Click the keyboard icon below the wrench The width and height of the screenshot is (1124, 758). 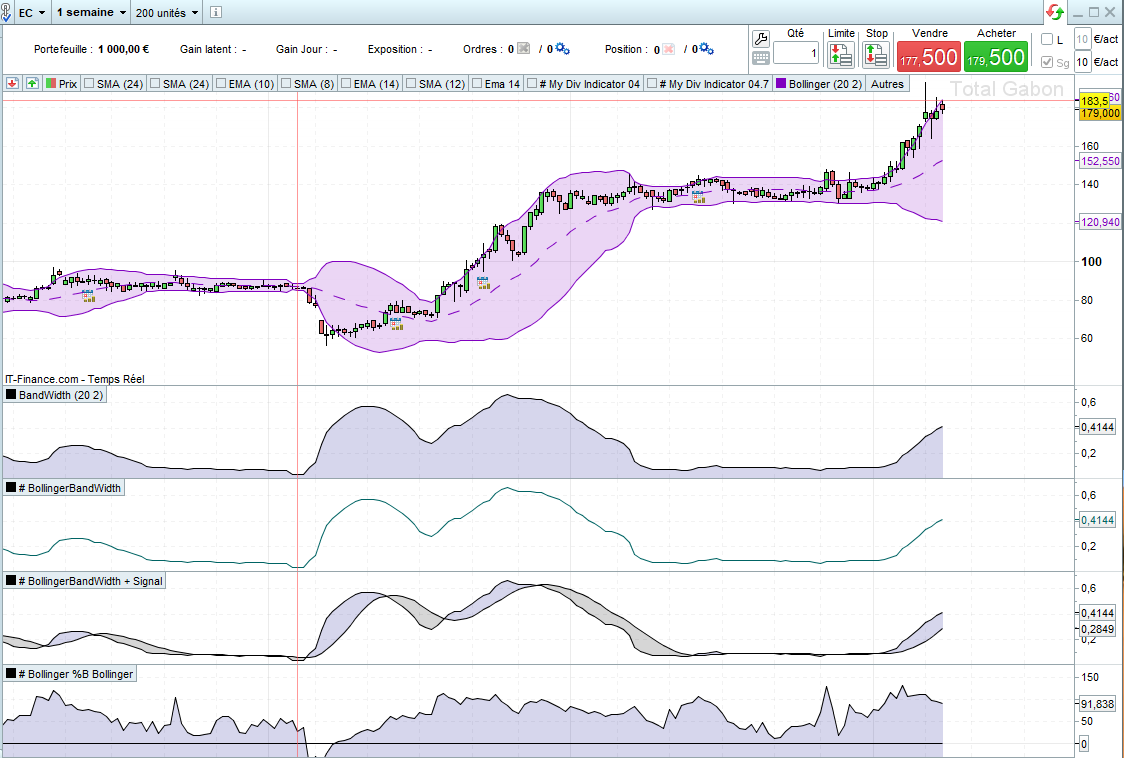pyautogui.click(x=761, y=58)
